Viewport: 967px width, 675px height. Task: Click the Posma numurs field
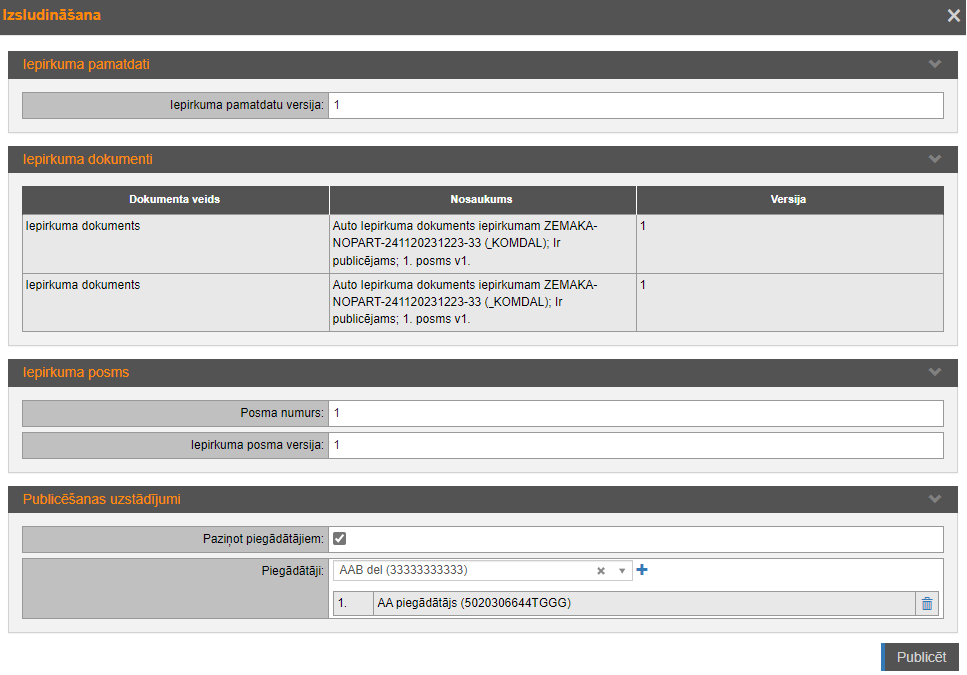[x=635, y=413]
